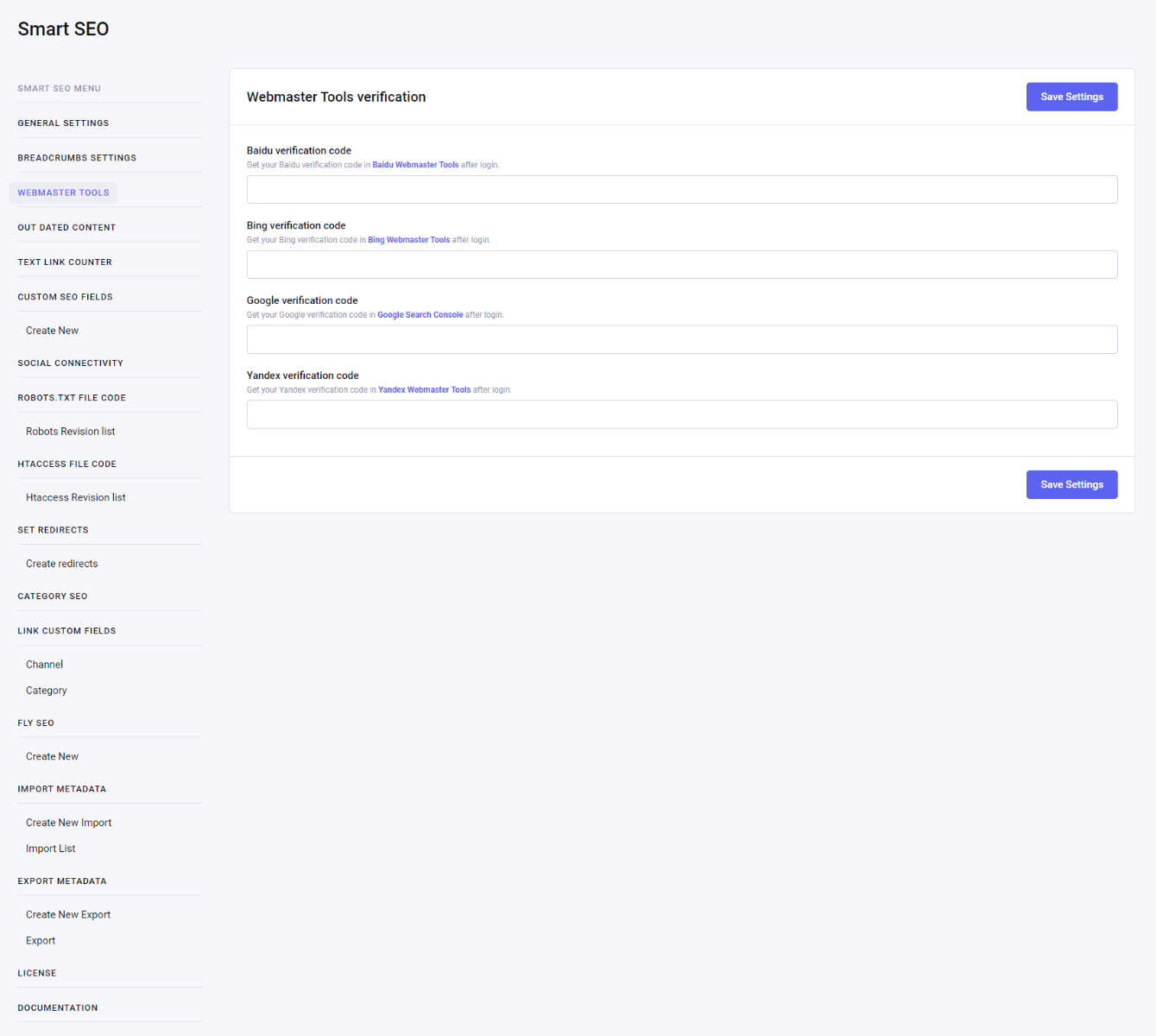1156x1036 pixels.
Task: Go to Breadcrumbs Settings menu item
Action: click(77, 158)
